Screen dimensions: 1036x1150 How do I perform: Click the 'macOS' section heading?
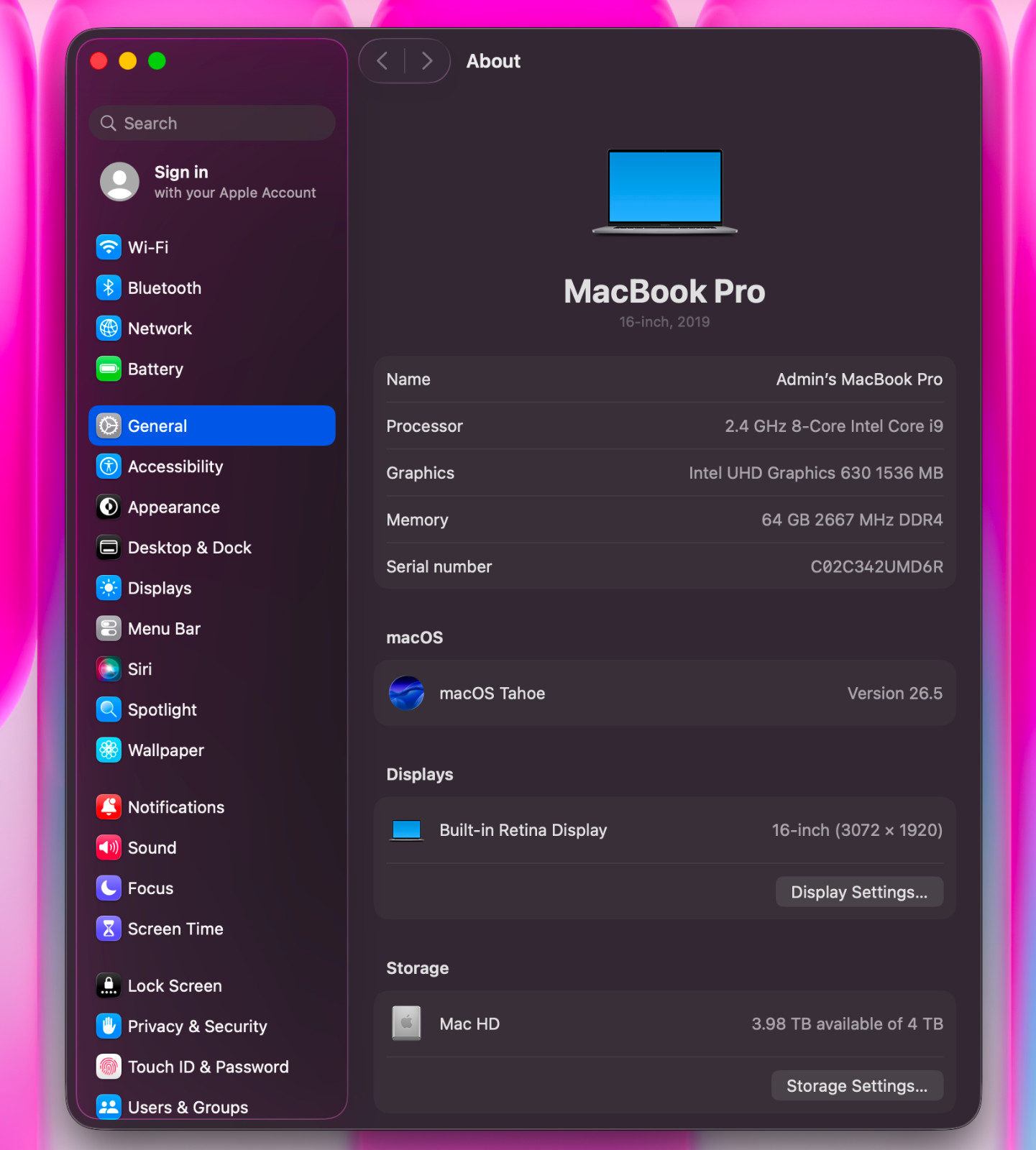(415, 638)
